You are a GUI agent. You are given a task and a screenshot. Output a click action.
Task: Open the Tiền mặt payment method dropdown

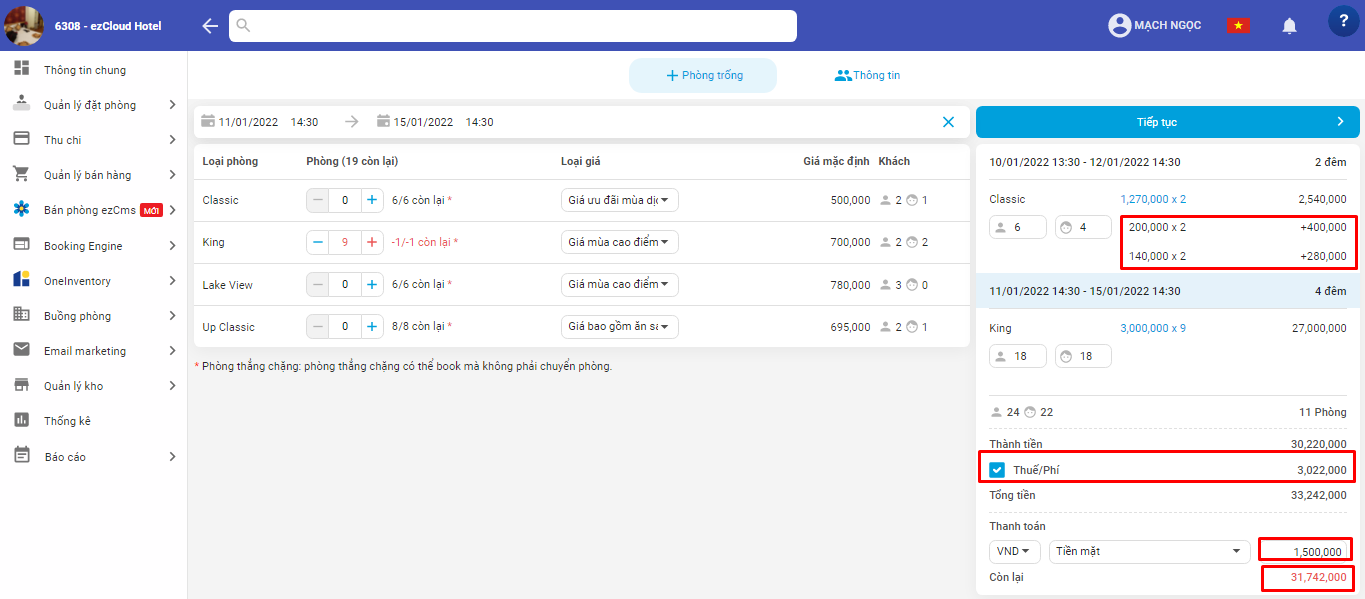tap(1149, 551)
